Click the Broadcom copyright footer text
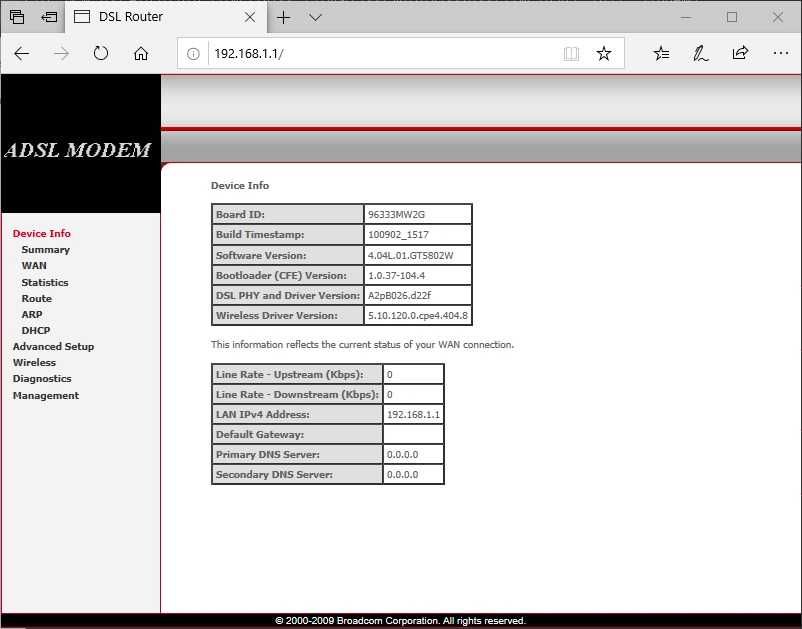Viewport: 802px width, 629px height. pyautogui.click(x=400, y=621)
